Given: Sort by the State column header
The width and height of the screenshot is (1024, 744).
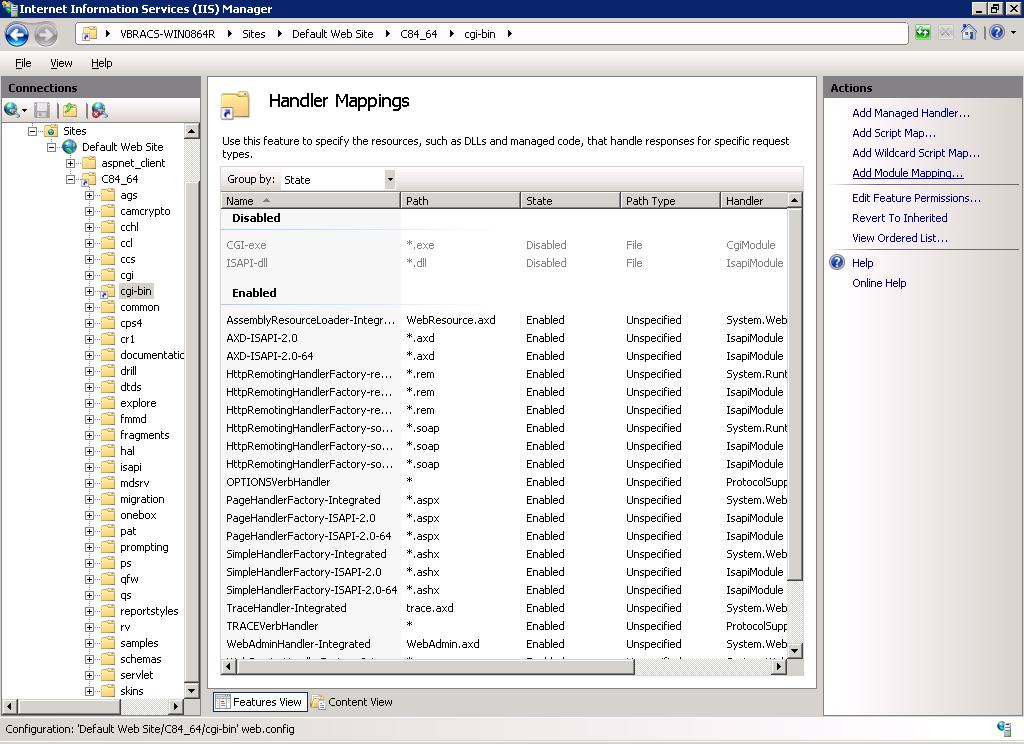Looking at the screenshot, I should coord(570,201).
